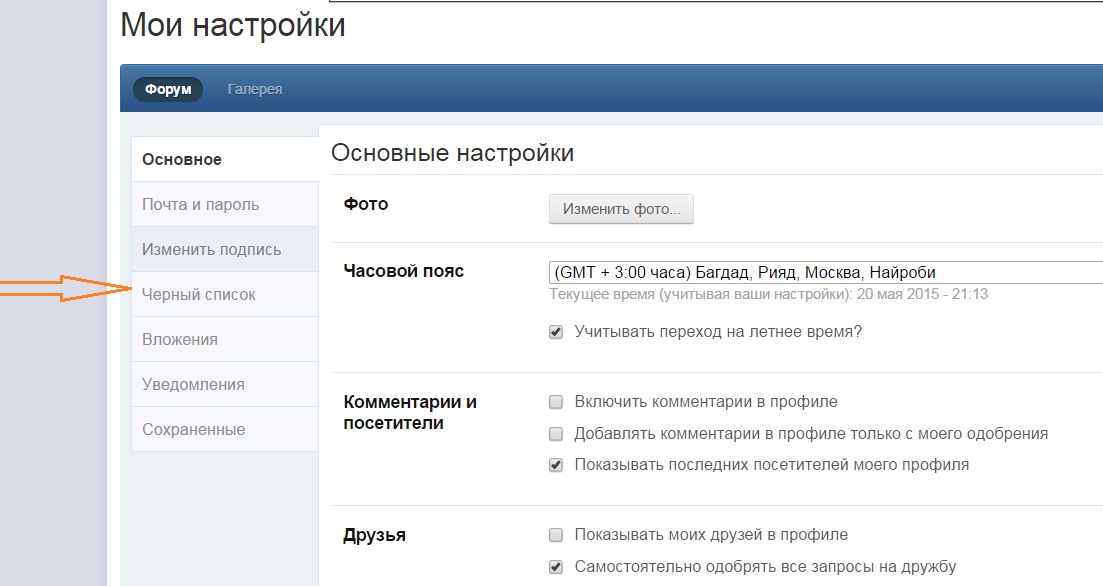This screenshot has width=1103, height=586.
Task: Click the Изменить фото button
Action: click(621, 209)
